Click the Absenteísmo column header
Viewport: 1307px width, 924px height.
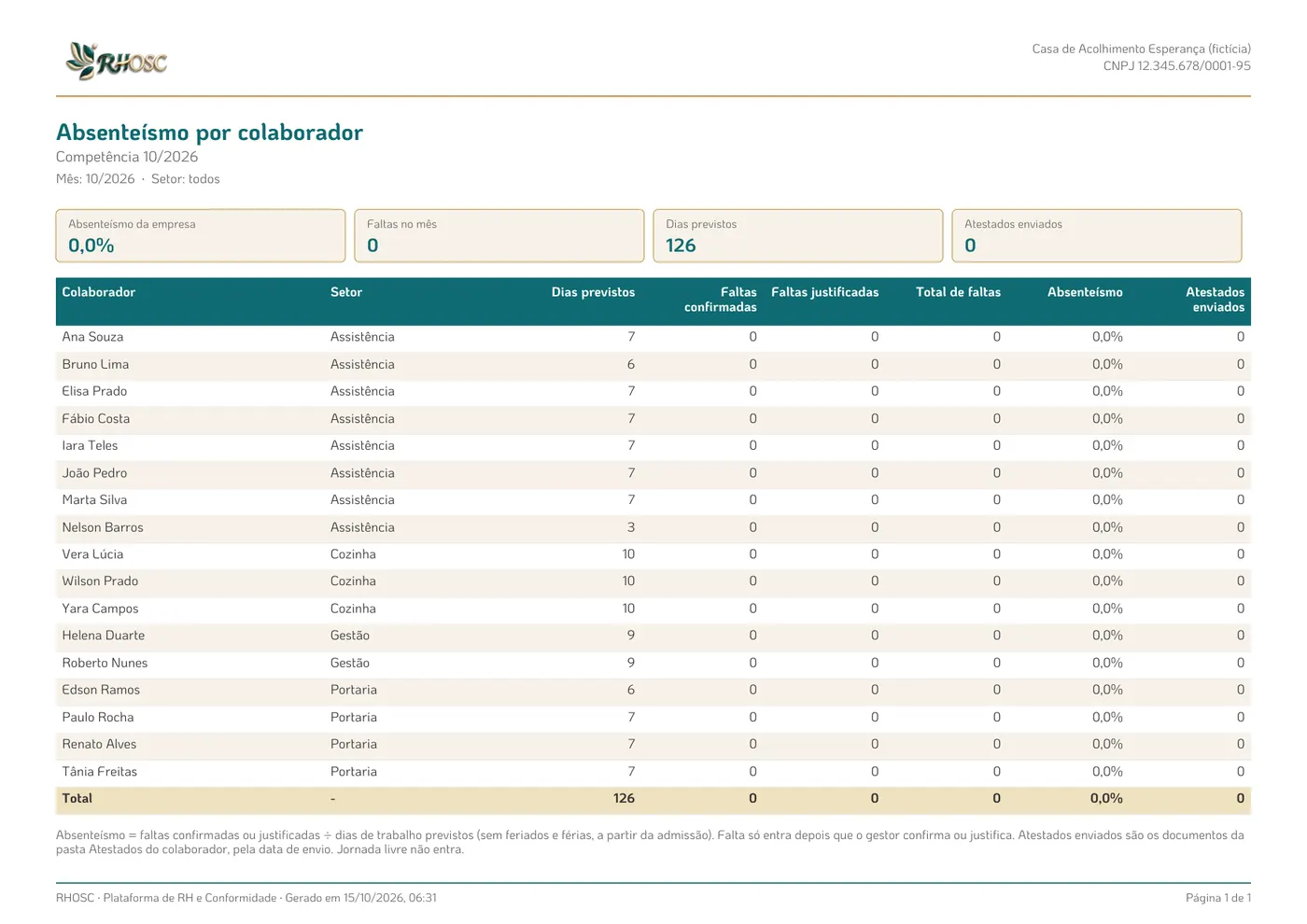1085,292
